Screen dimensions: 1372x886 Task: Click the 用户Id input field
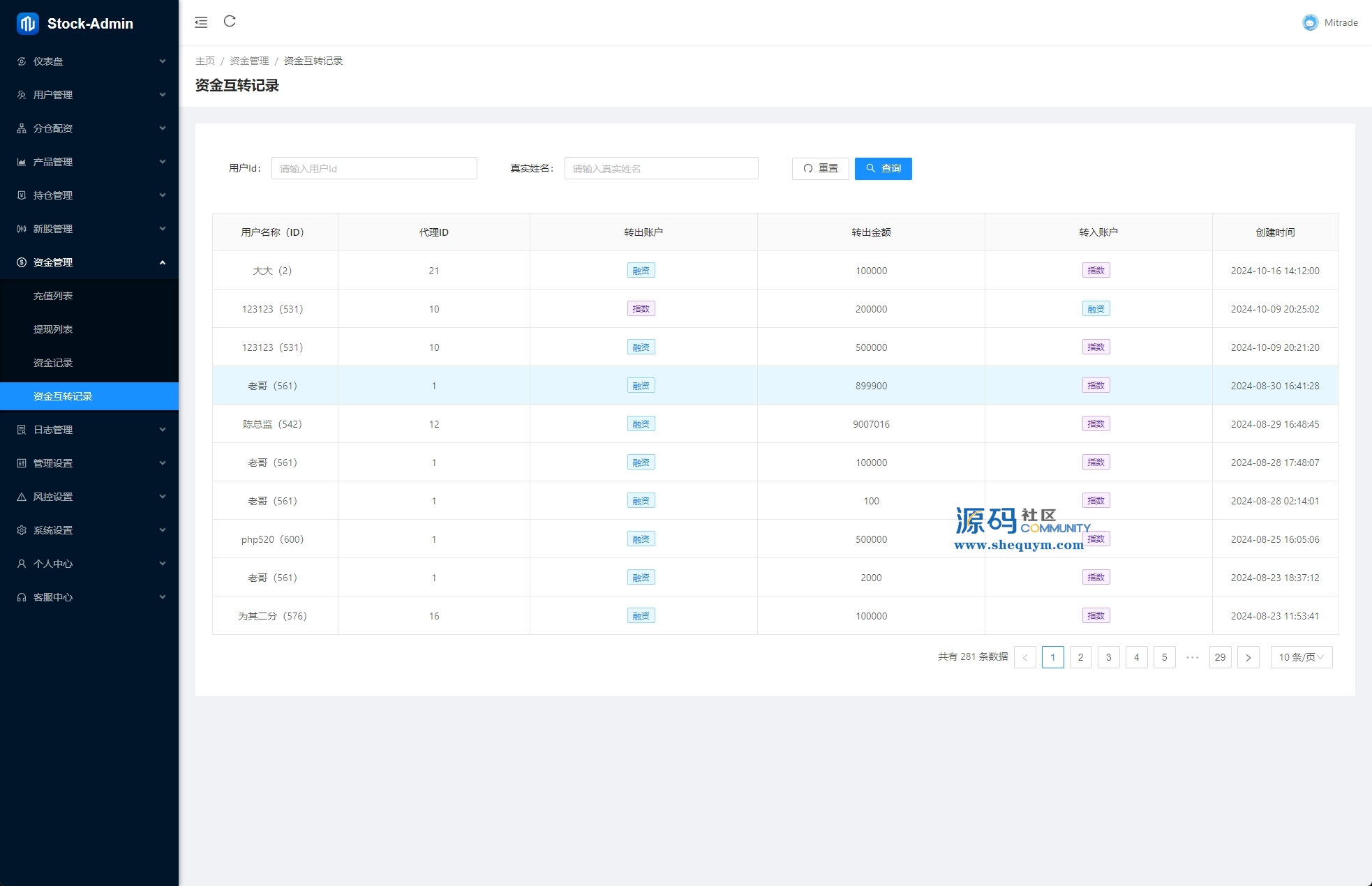click(374, 168)
